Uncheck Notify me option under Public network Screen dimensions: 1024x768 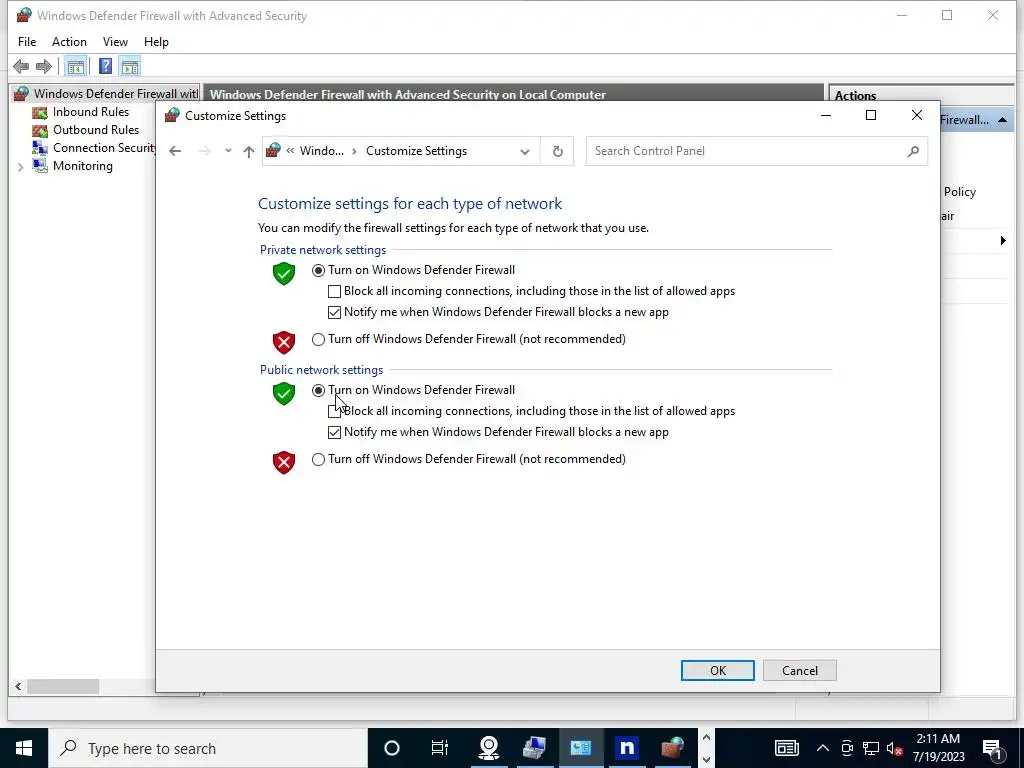click(334, 432)
